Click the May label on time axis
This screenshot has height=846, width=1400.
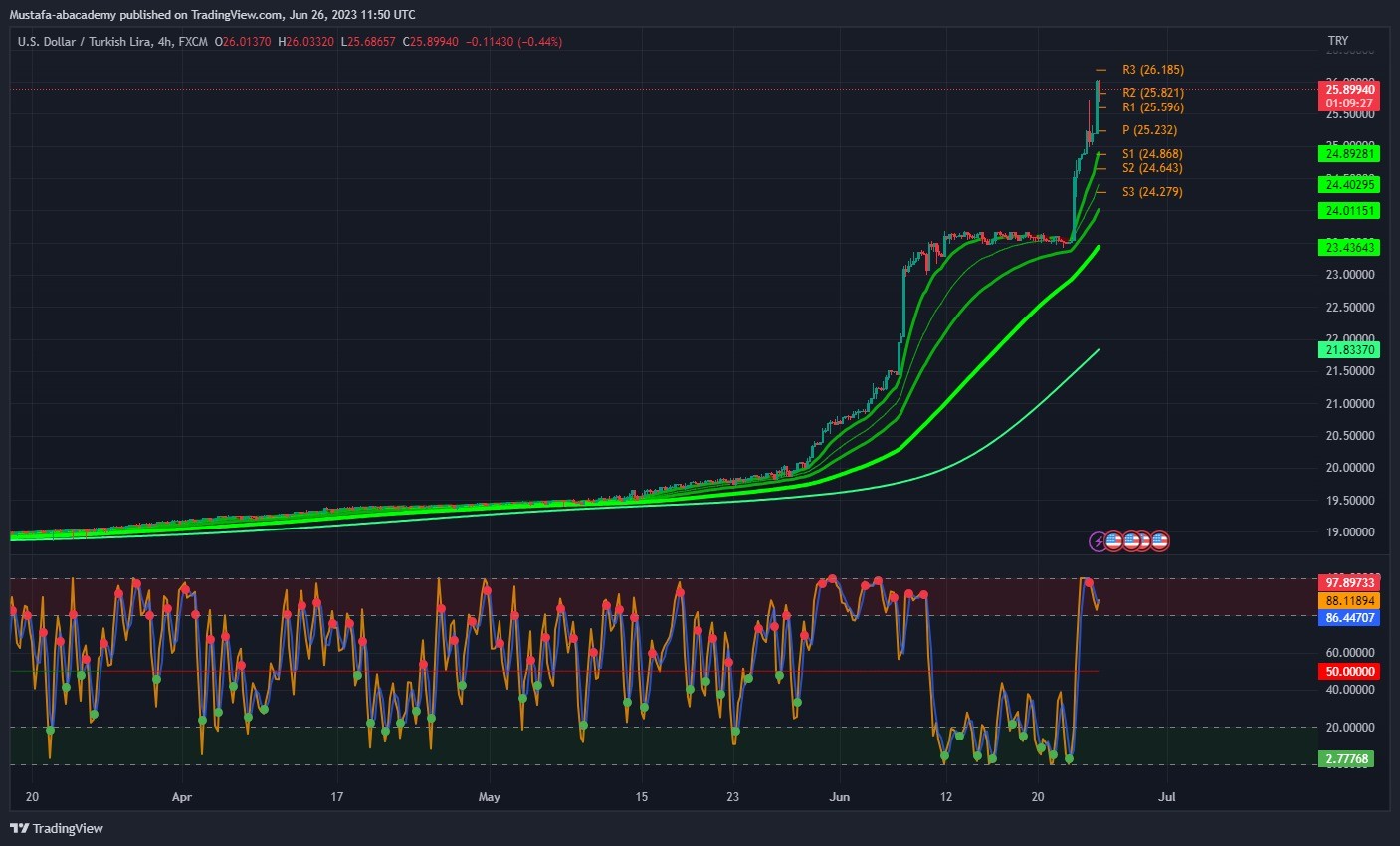click(x=489, y=797)
